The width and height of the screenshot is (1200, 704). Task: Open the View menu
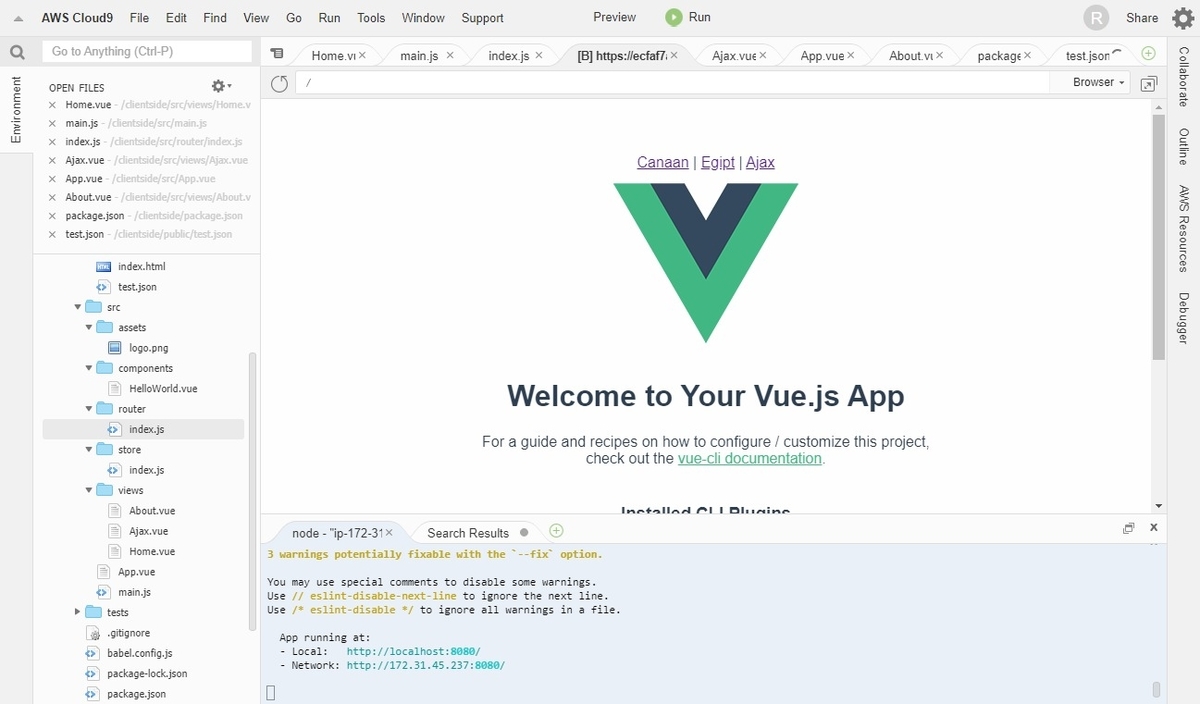coord(256,17)
